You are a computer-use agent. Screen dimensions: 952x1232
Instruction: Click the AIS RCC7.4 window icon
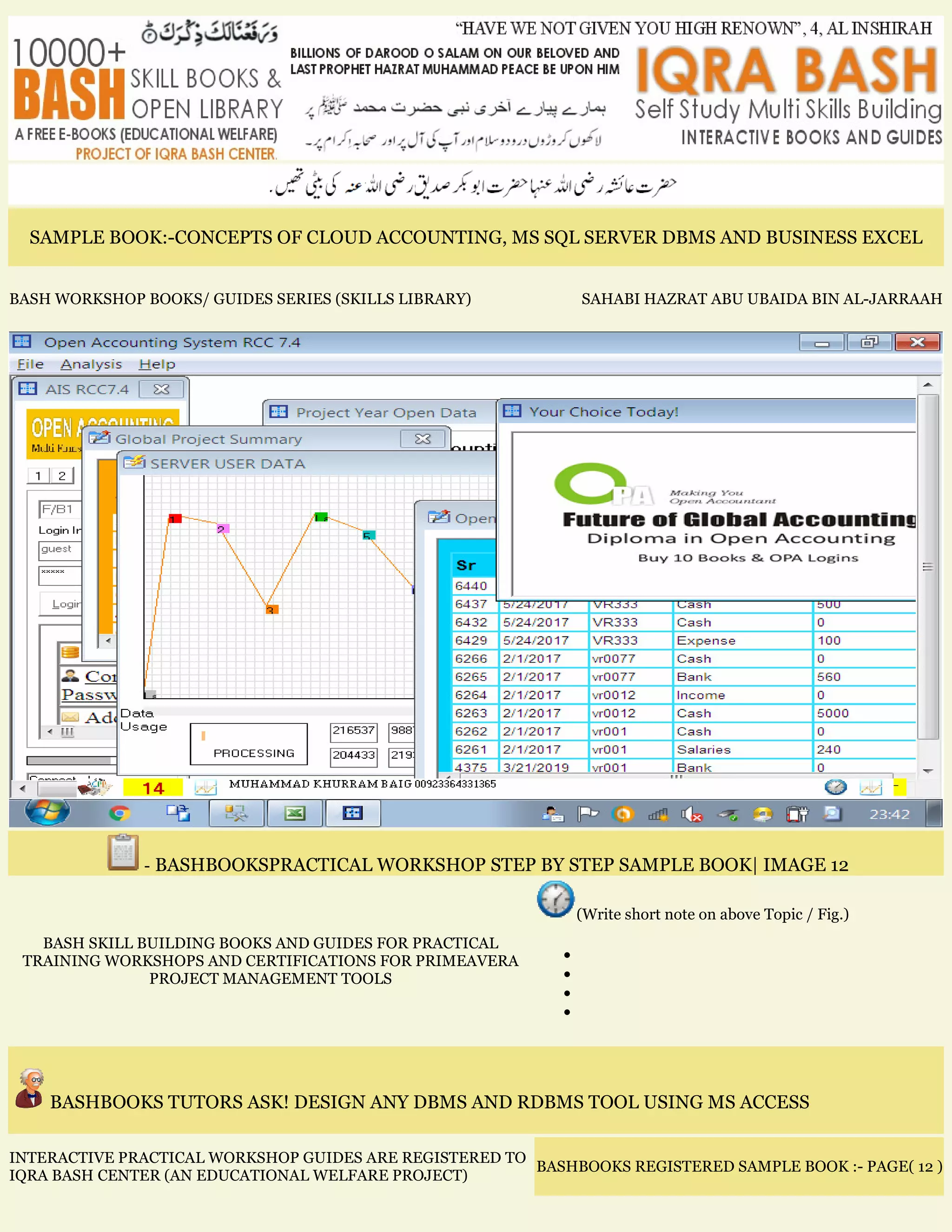click(27, 389)
